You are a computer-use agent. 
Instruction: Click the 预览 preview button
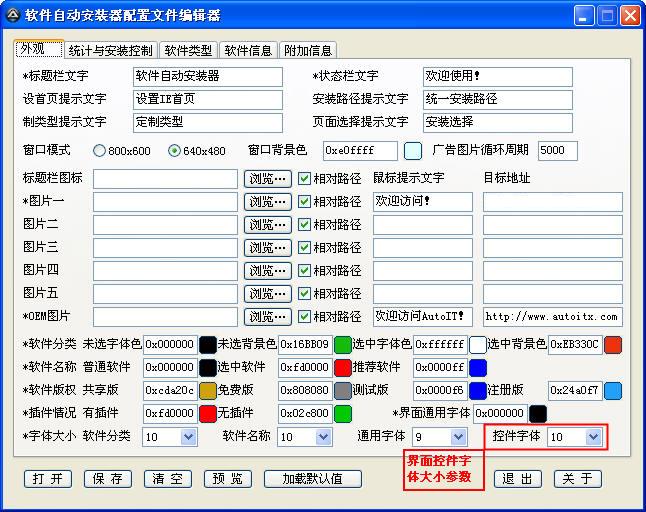tap(228, 479)
